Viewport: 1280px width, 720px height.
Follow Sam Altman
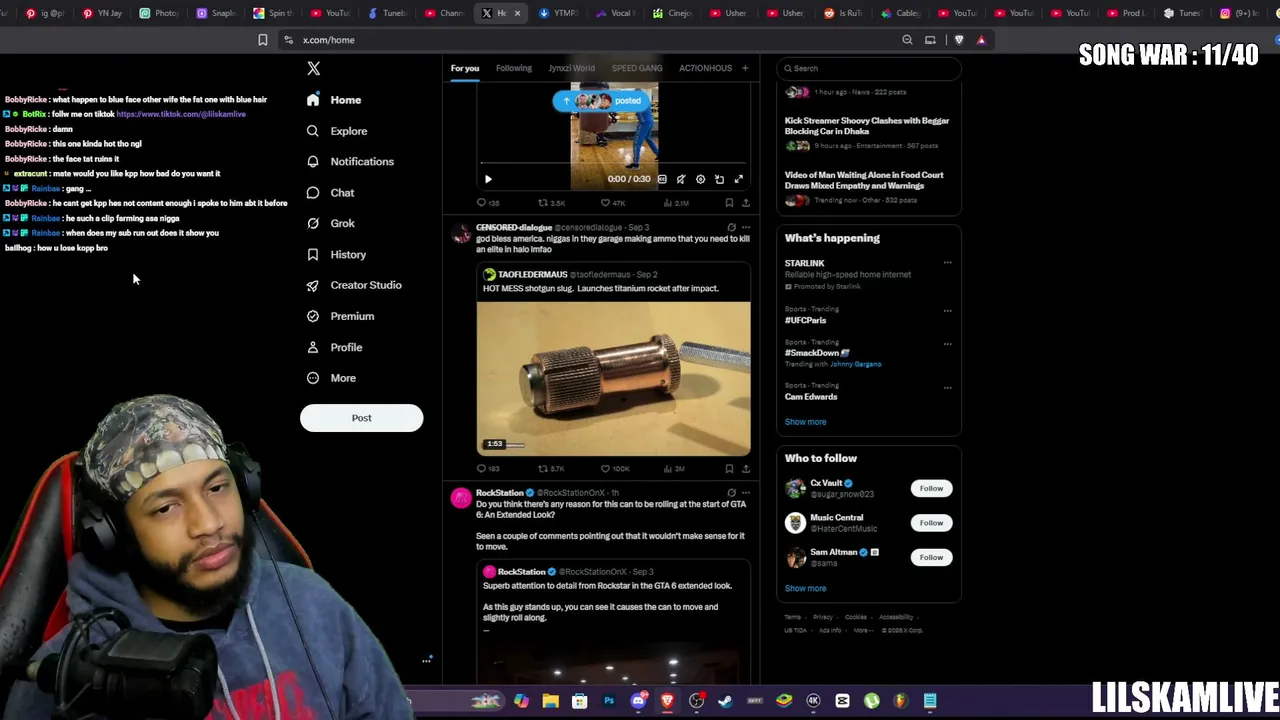coord(931,557)
